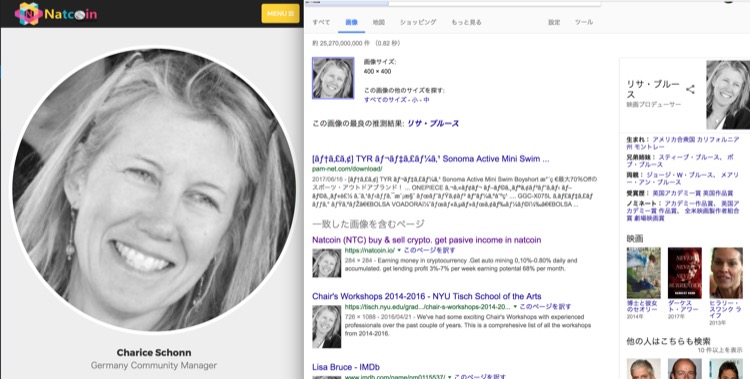
Task: Click the 中 size link
Action: [x=426, y=100]
